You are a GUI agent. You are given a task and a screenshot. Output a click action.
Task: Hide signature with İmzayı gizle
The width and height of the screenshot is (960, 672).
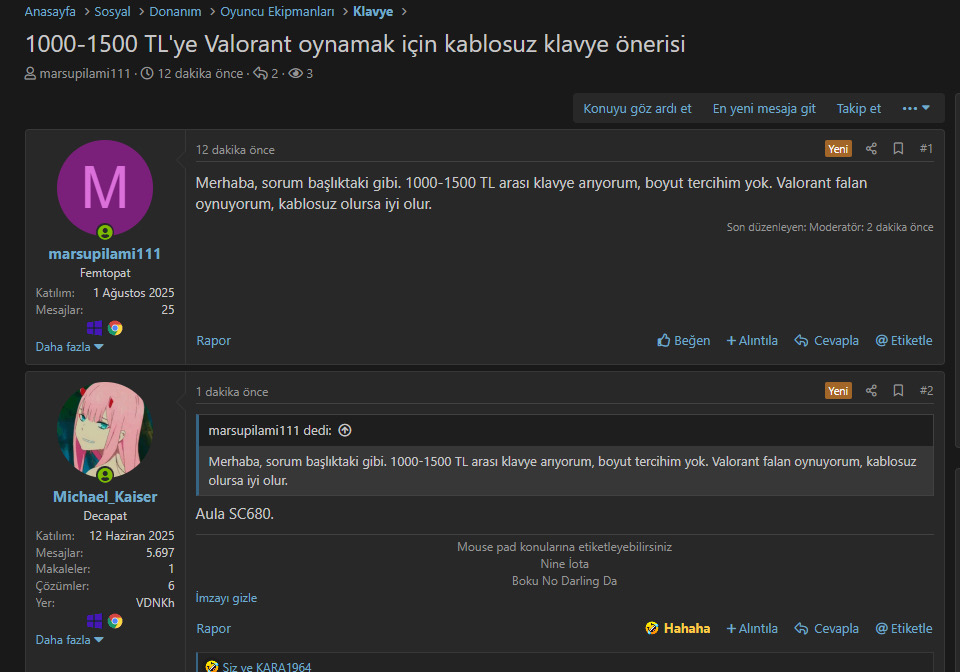pyautogui.click(x=226, y=598)
